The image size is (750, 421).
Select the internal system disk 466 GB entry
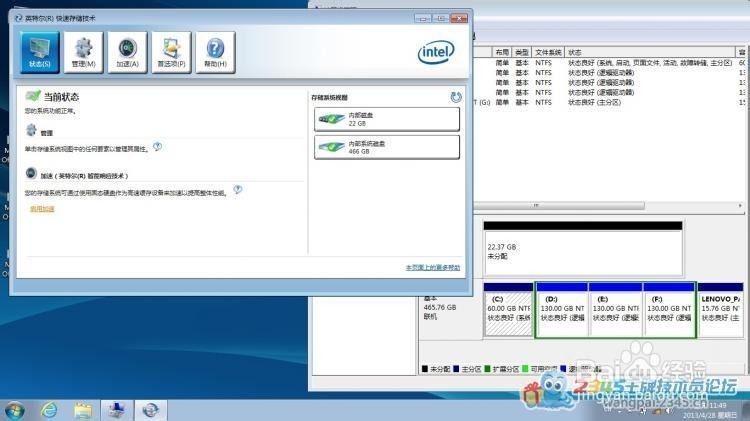[x=387, y=147]
